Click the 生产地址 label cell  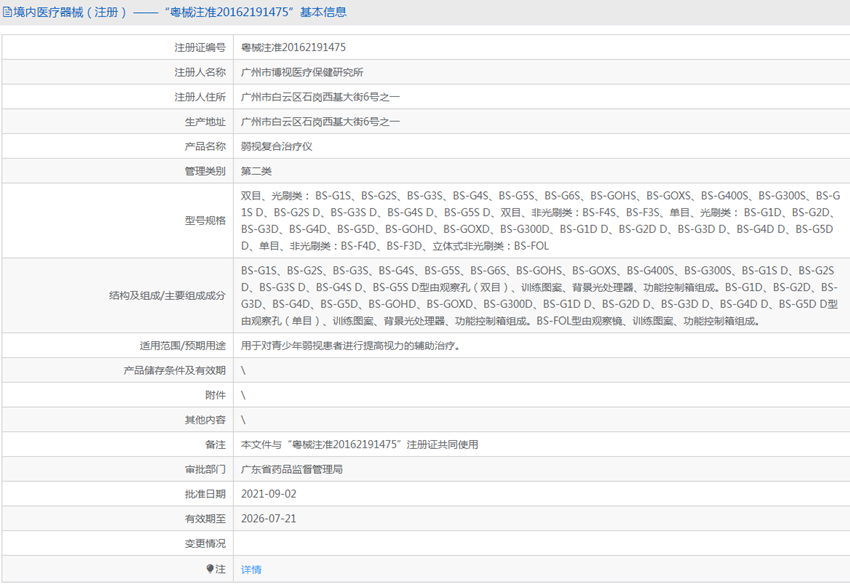click(118, 122)
